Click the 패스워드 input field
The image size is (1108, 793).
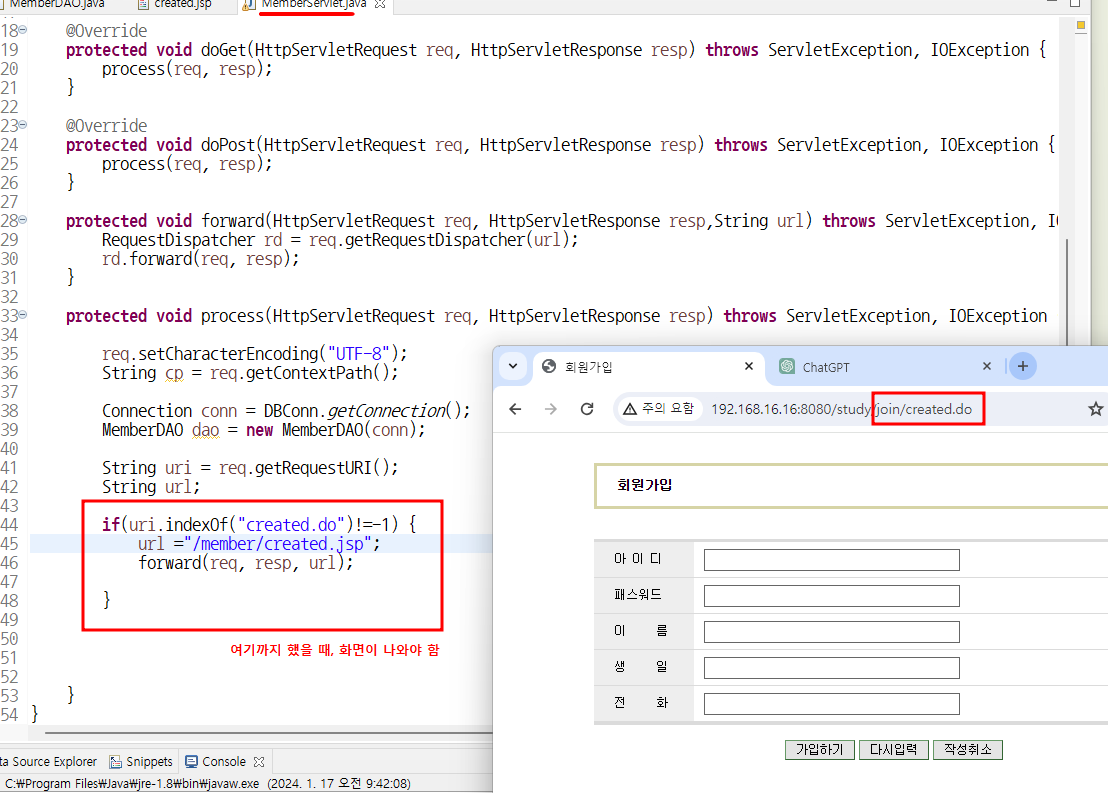pyautogui.click(x=832, y=596)
